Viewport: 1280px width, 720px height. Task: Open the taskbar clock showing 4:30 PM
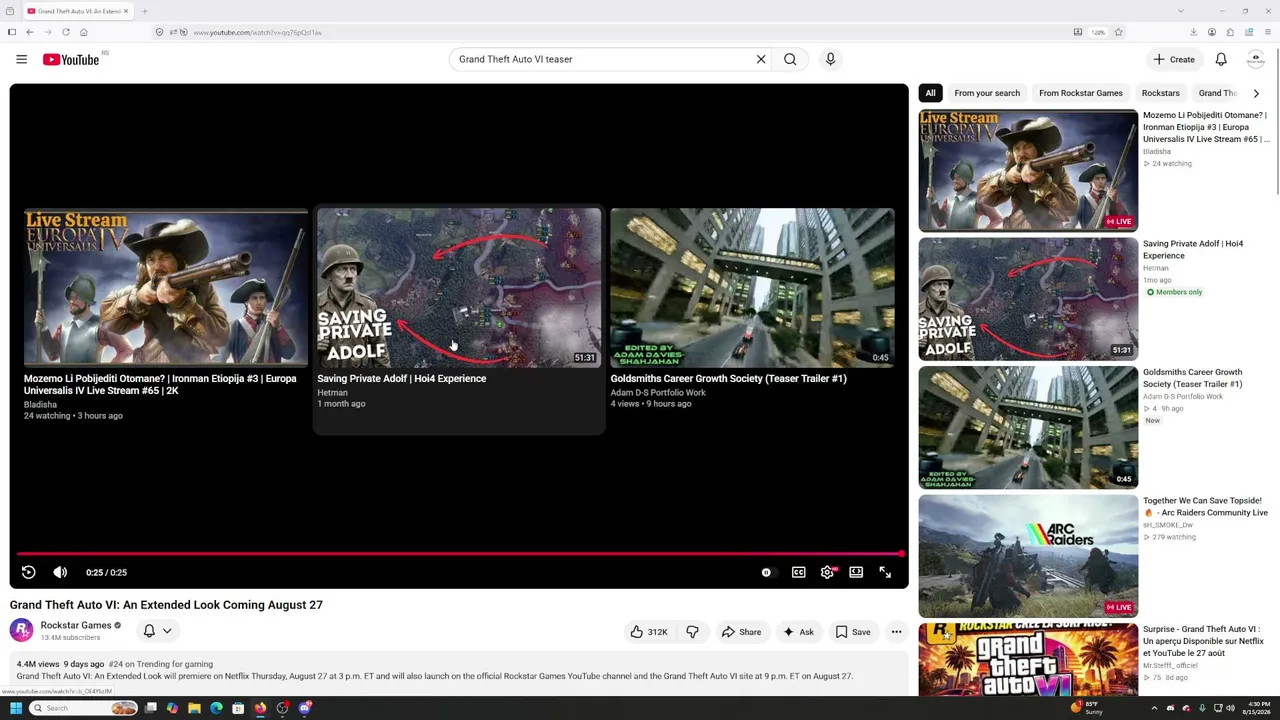coord(1258,708)
